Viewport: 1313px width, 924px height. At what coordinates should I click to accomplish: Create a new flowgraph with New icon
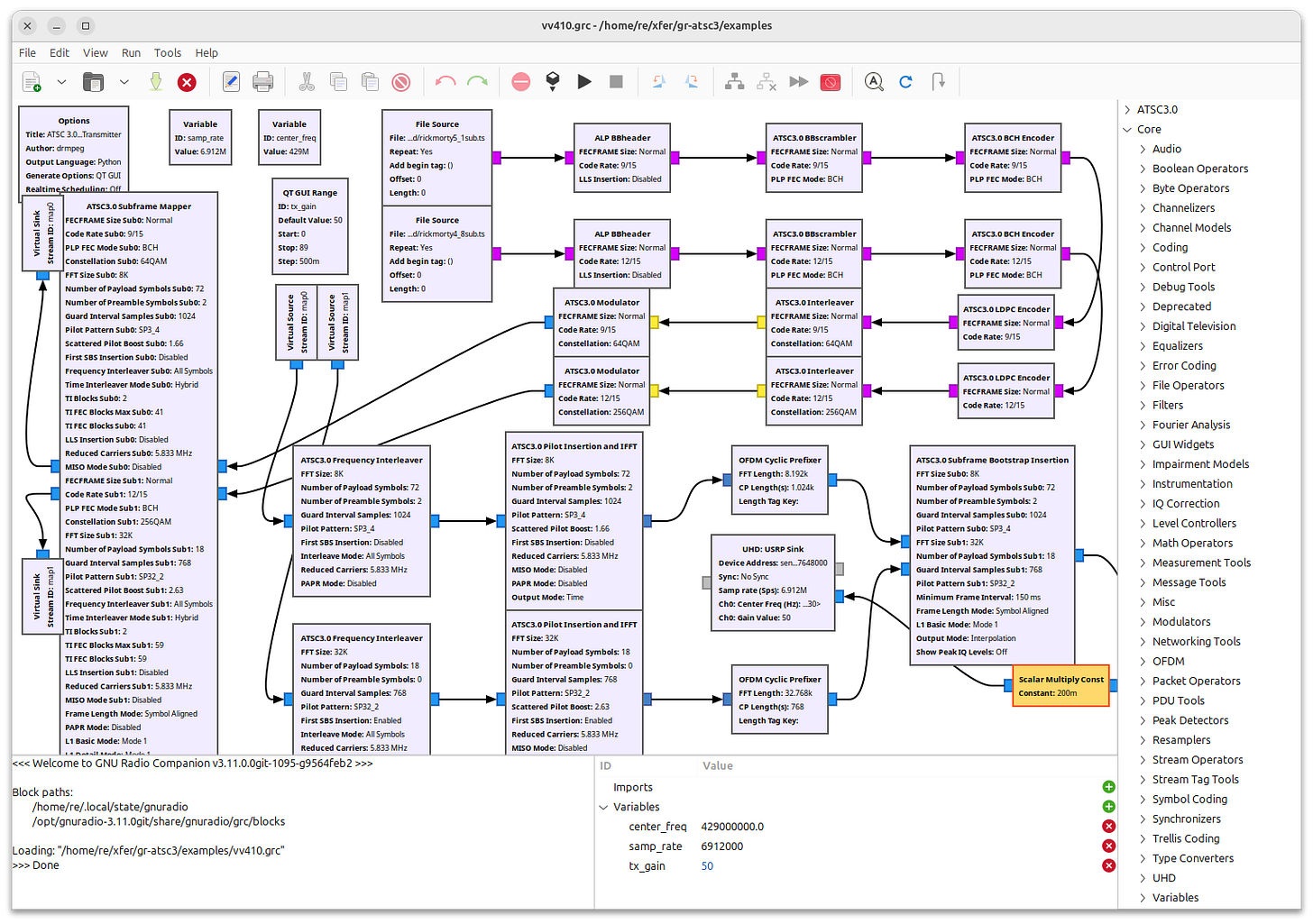(32, 82)
